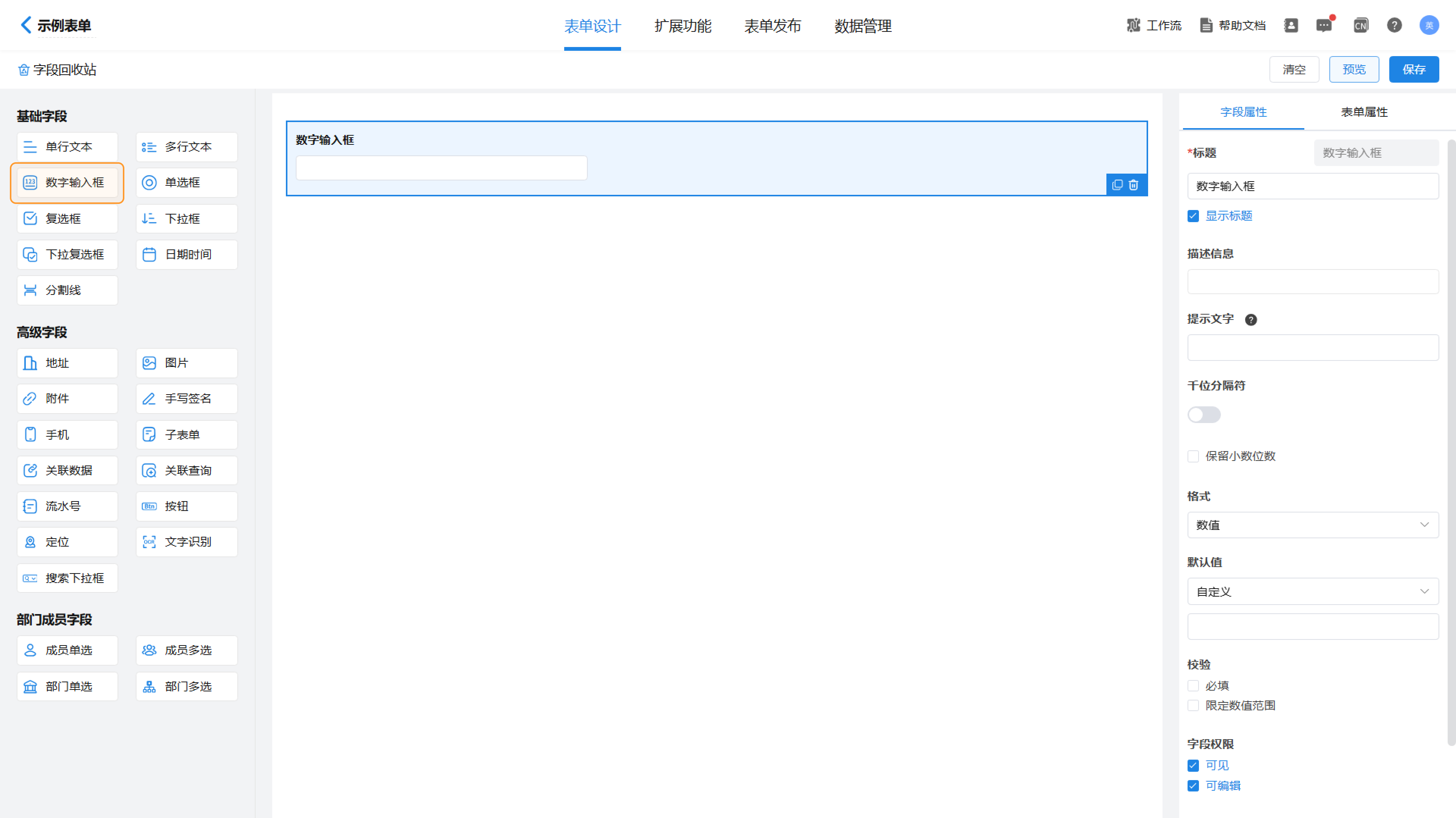Open messages with the chat bubble icon

pos(1324,25)
